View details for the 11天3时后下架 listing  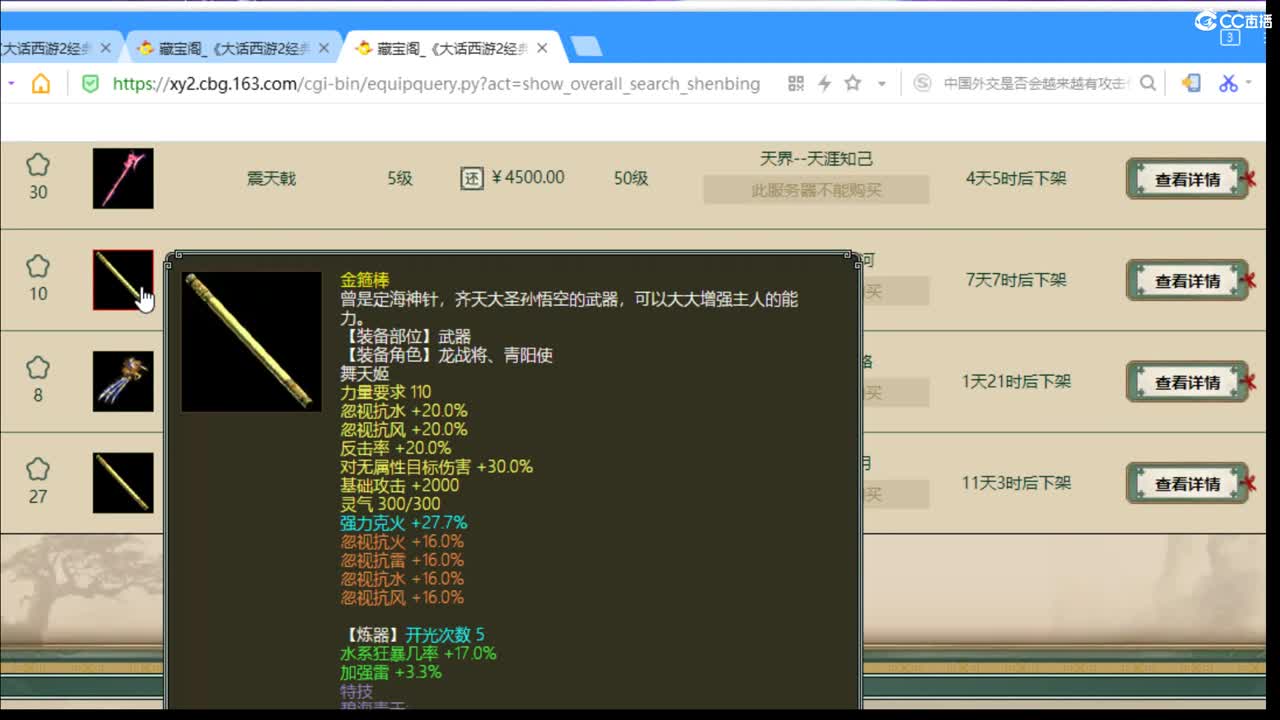tap(1187, 483)
